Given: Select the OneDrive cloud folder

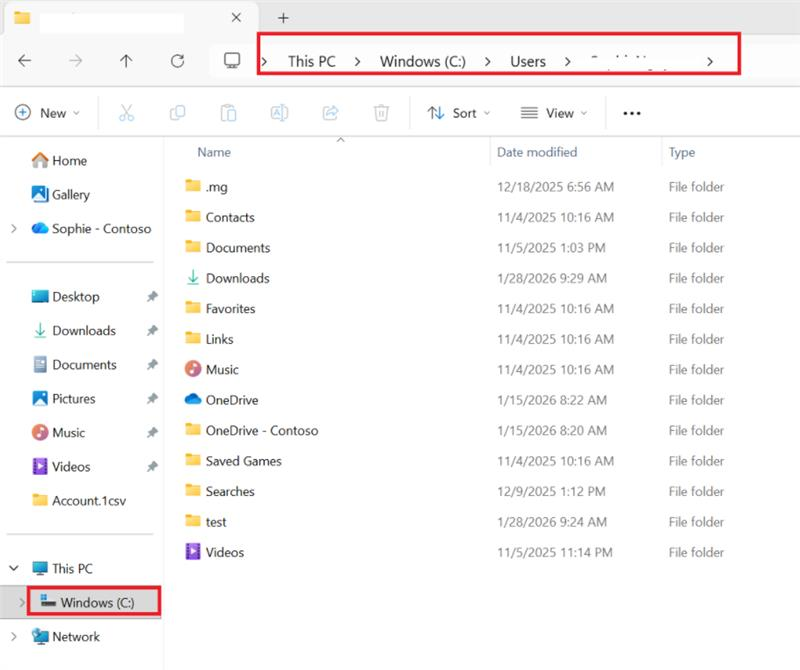Looking at the screenshot, I should (221, 400).
